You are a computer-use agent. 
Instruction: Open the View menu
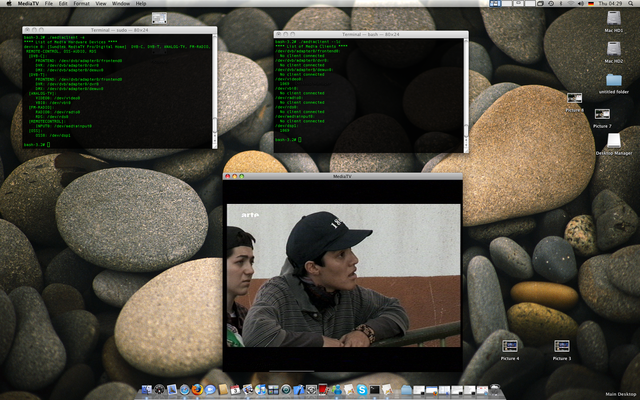[100, 3]
